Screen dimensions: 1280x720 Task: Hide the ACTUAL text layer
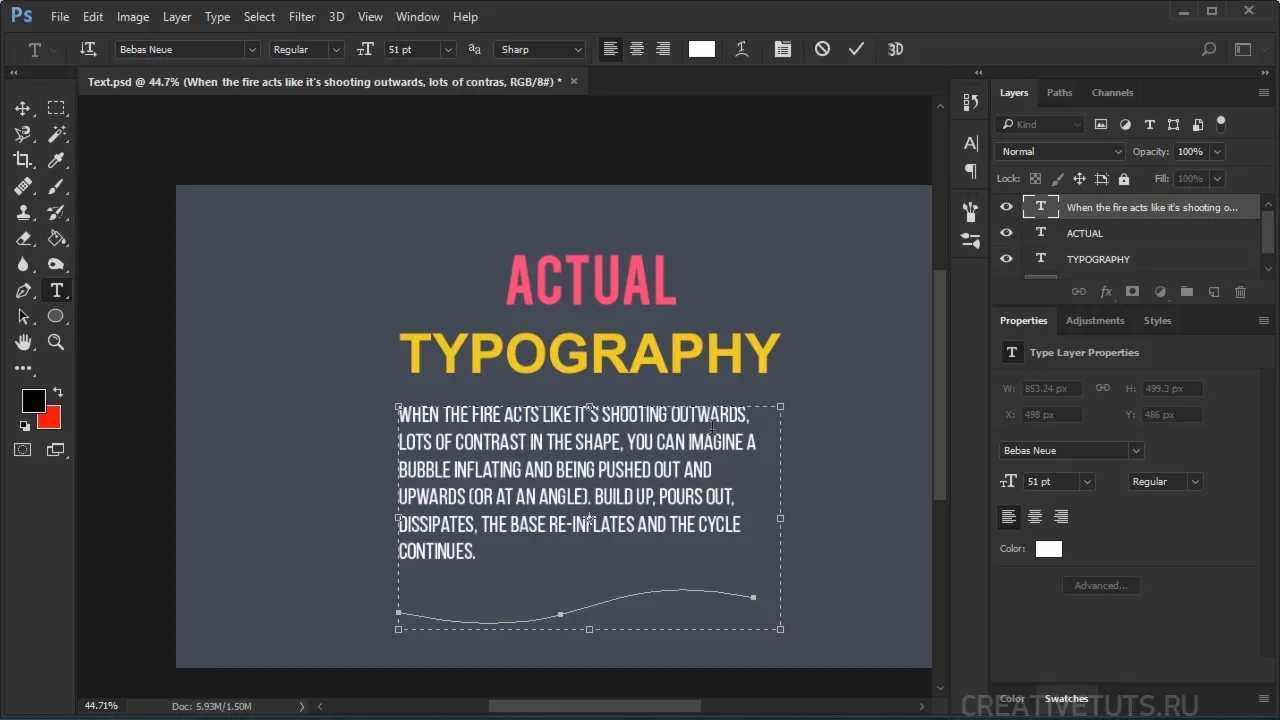tap(1006, 233)
